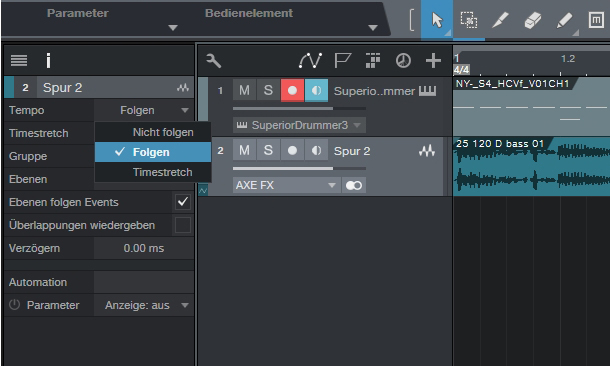Toggle the Inspector 'i' icon
The height and width of the screenshot is (366, 610).
48,60
